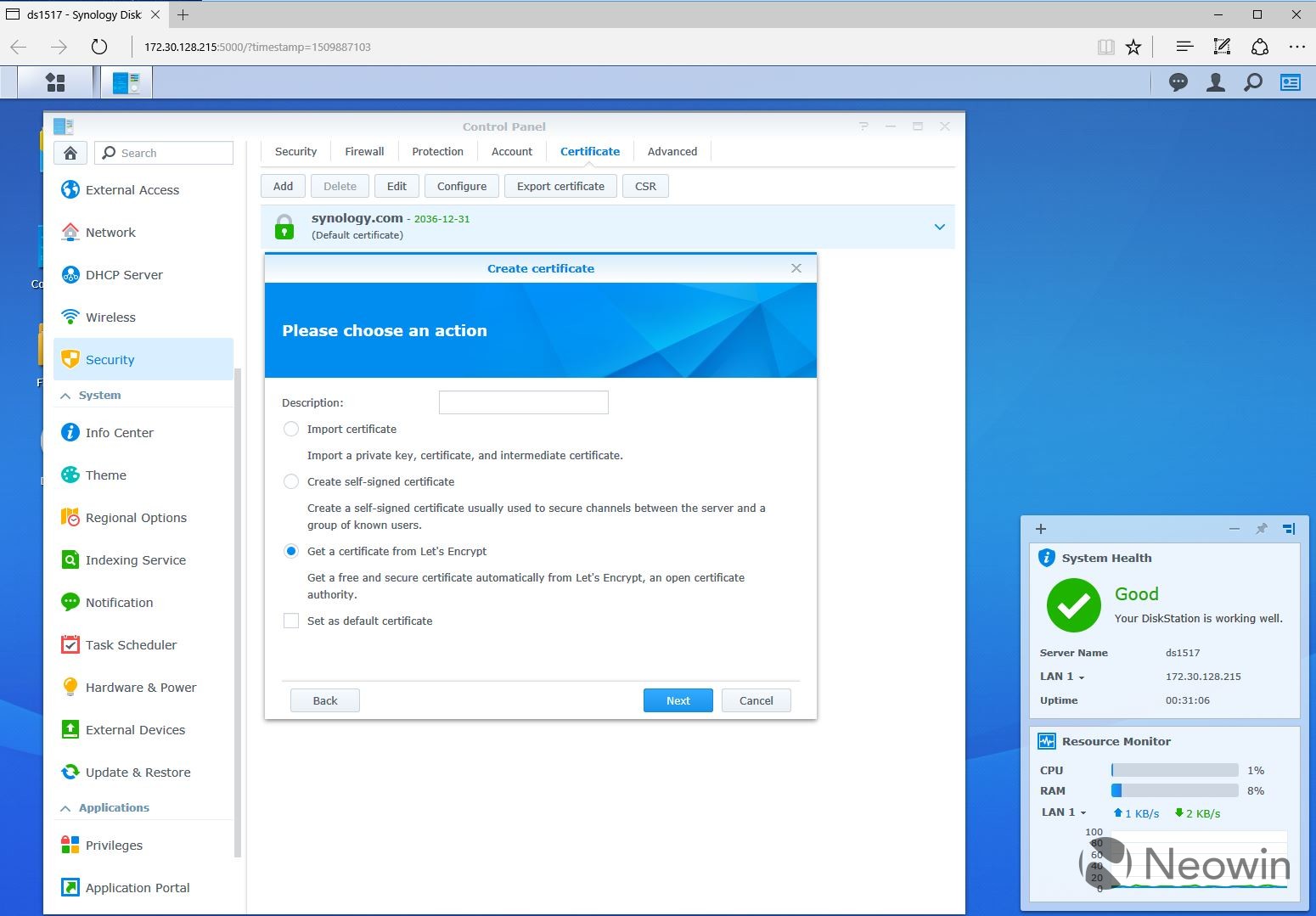Open the DSM notifications chat icon
1316x916 pixels.
pyautogui.click(x=1178, y=82)
